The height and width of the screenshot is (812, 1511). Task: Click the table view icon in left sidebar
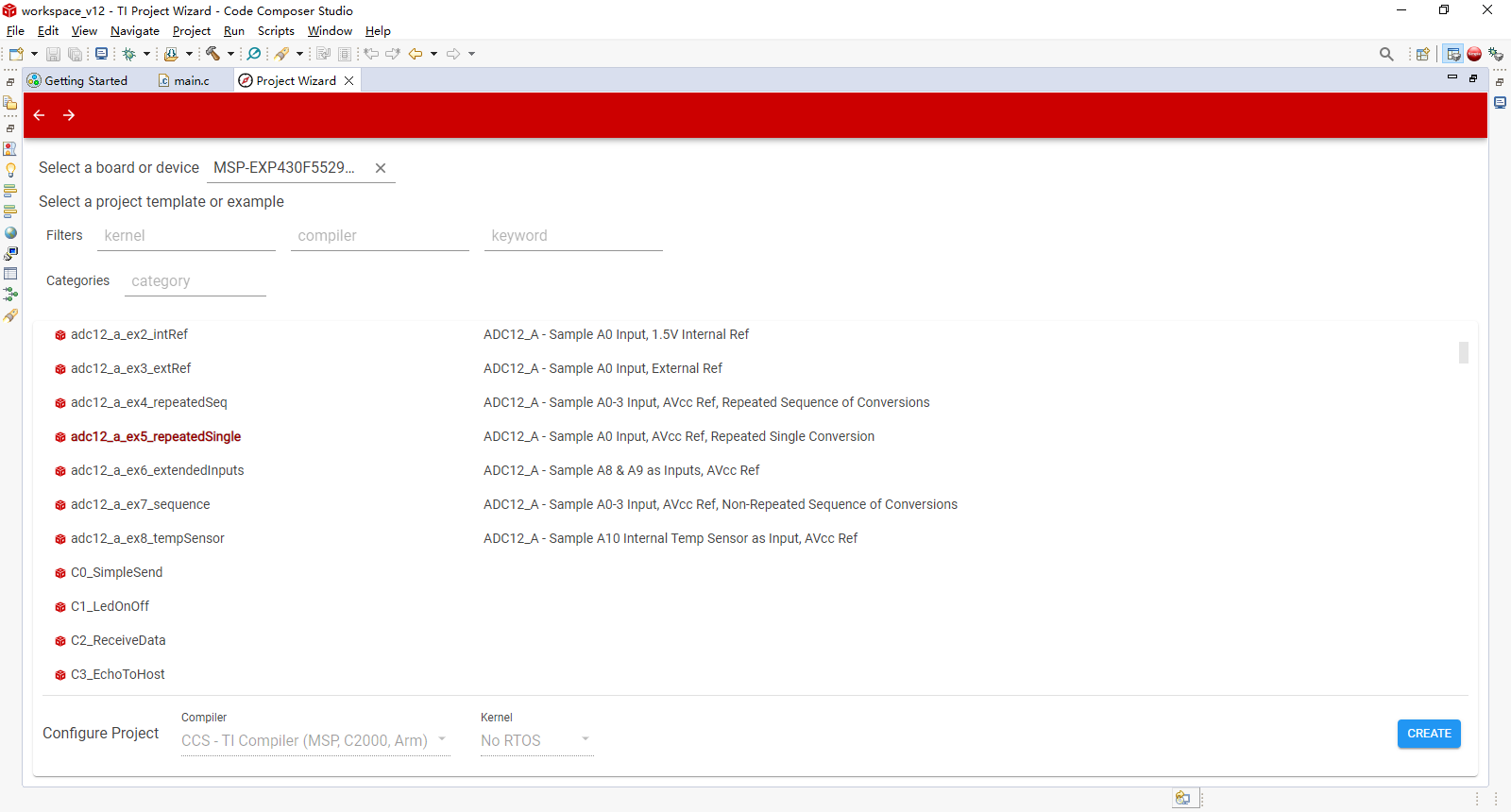[x=10, y=274]
